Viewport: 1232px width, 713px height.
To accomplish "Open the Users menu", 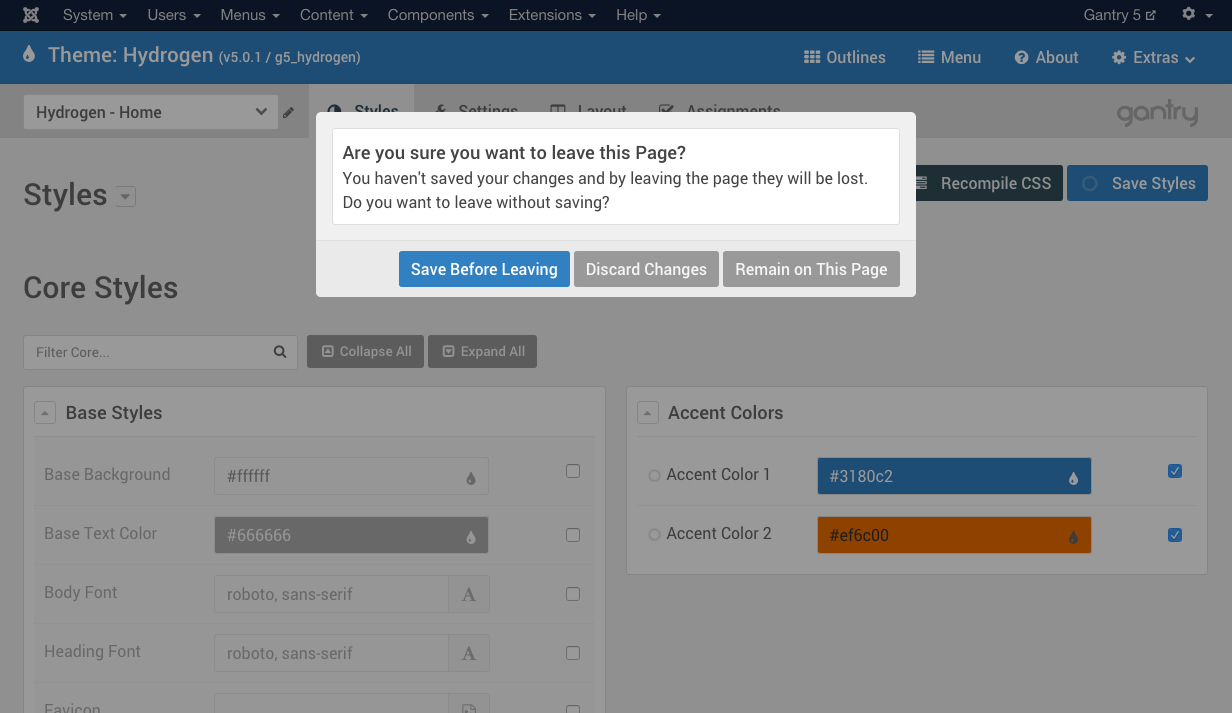I will coord(174,15).
